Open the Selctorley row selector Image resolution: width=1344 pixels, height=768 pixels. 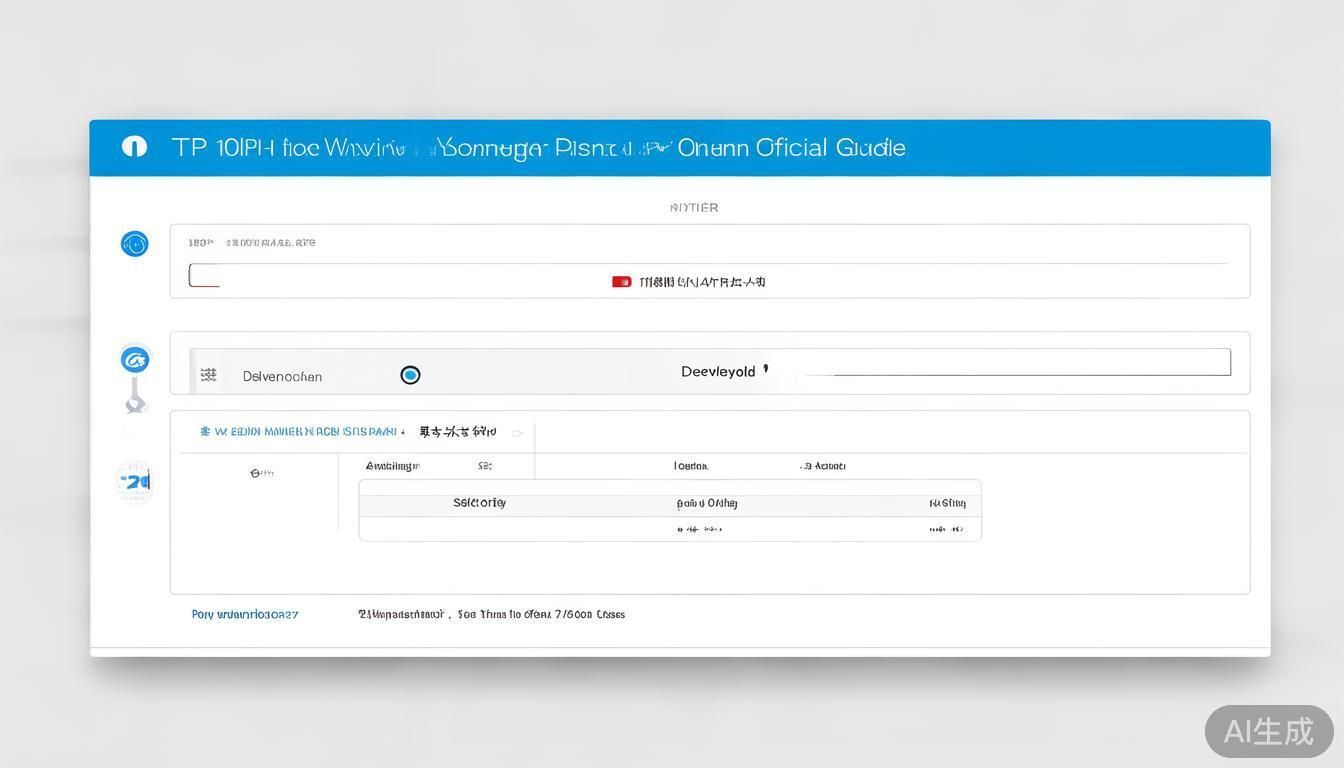479,503
